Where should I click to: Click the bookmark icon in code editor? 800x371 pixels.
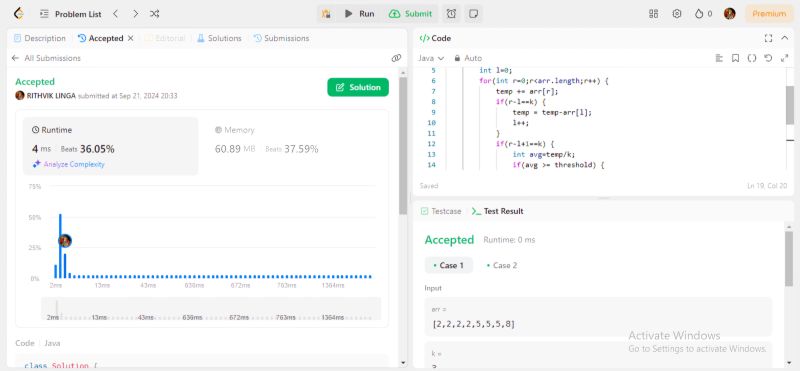click(x=735, y=58)
